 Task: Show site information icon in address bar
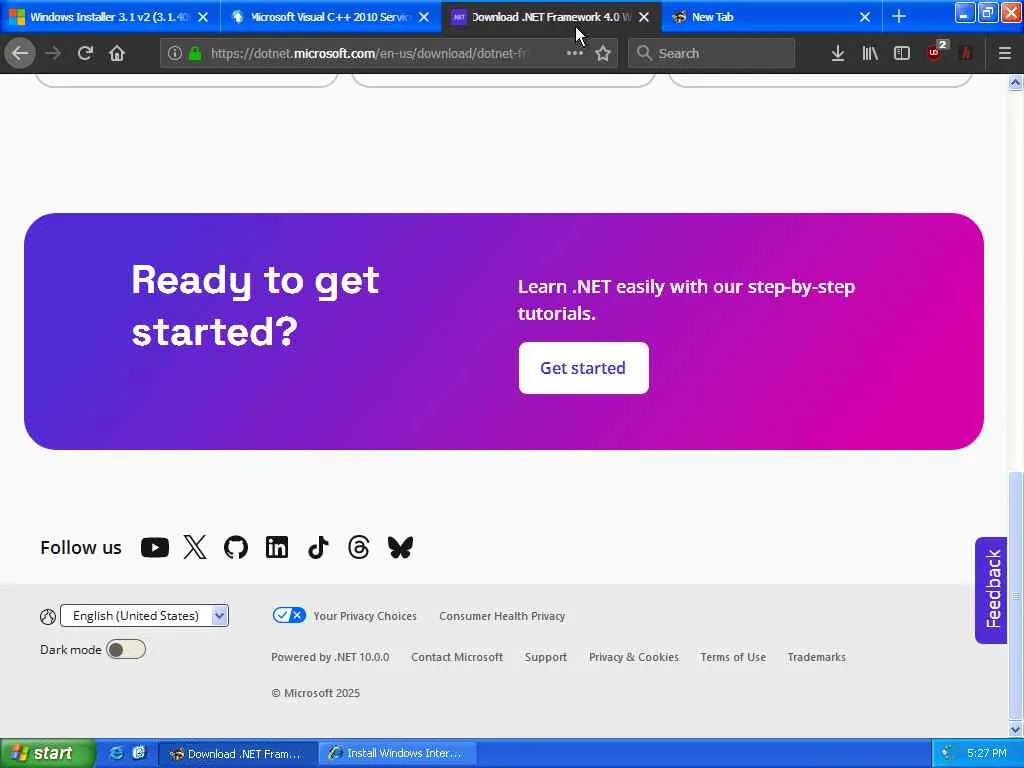[x=174, y=54]
